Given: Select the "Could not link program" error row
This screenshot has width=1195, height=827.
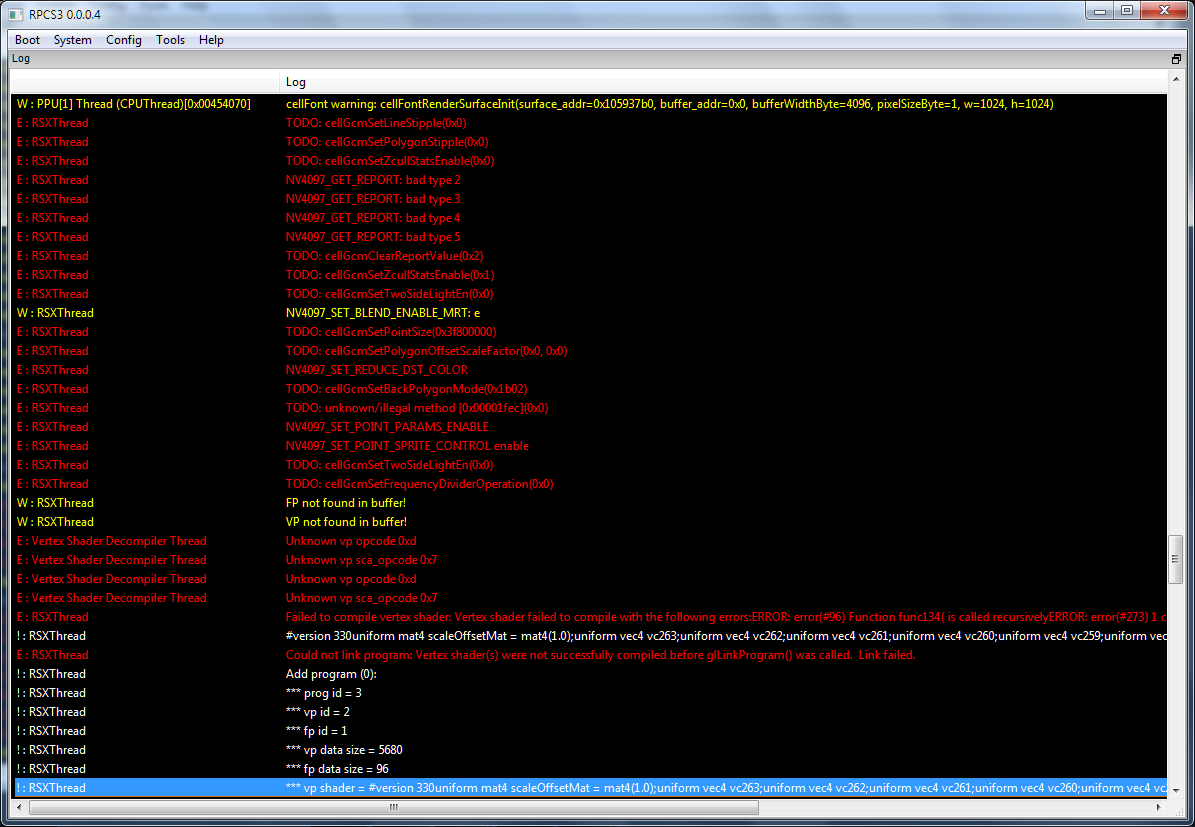Looking at the screenshot, I should [600, 655].
